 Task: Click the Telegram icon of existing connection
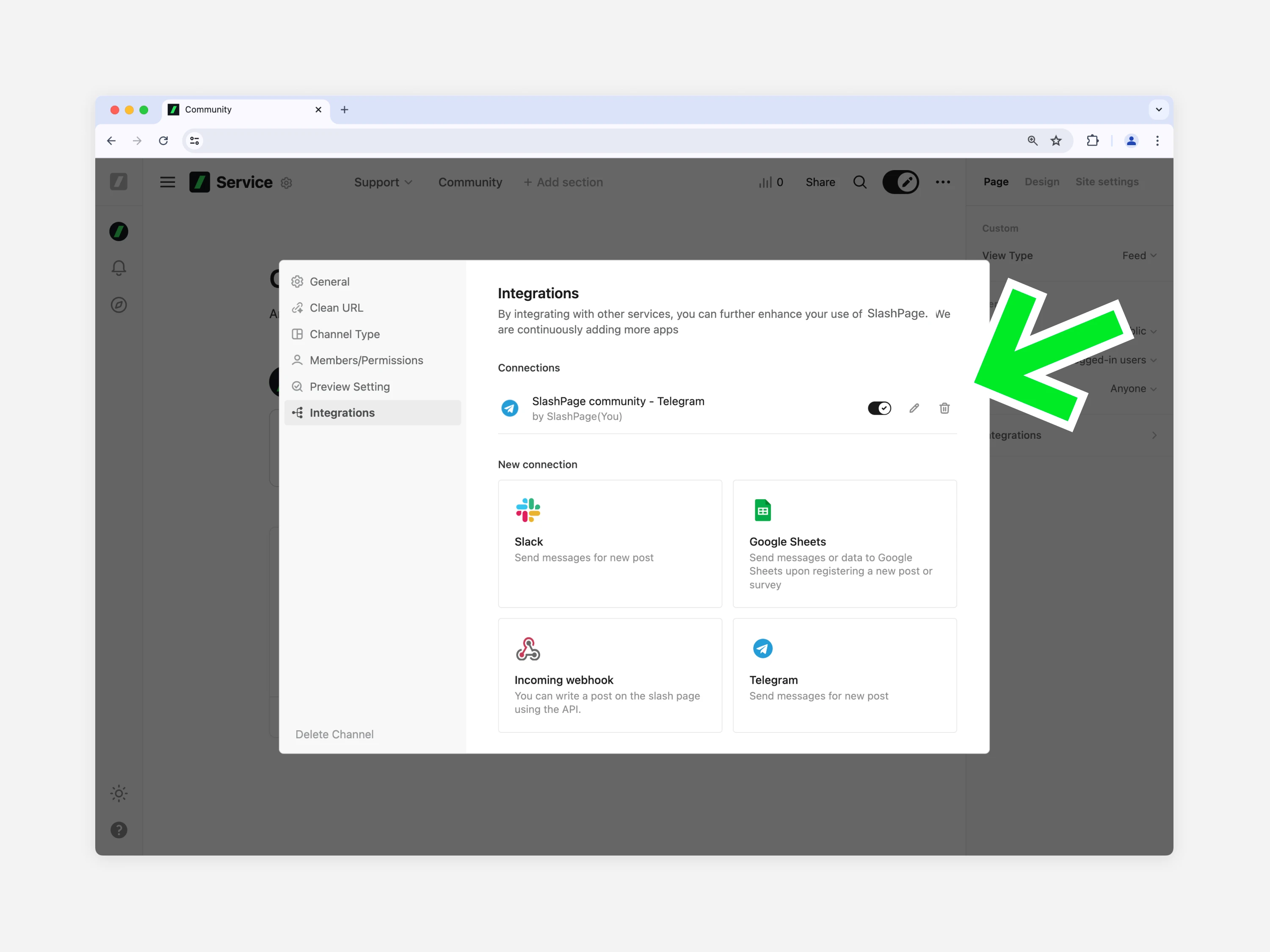[510, 408]
